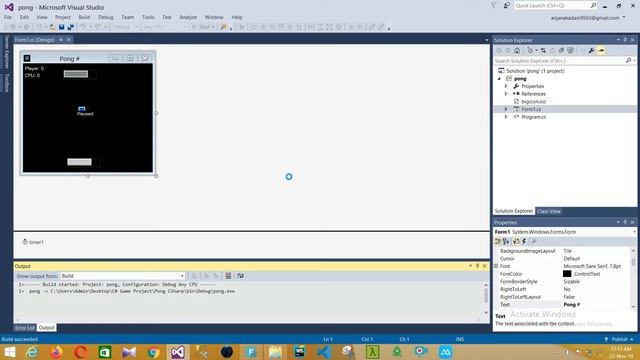Collapse the pong project node
The image size is (640, 360).
tap(499, 78)
